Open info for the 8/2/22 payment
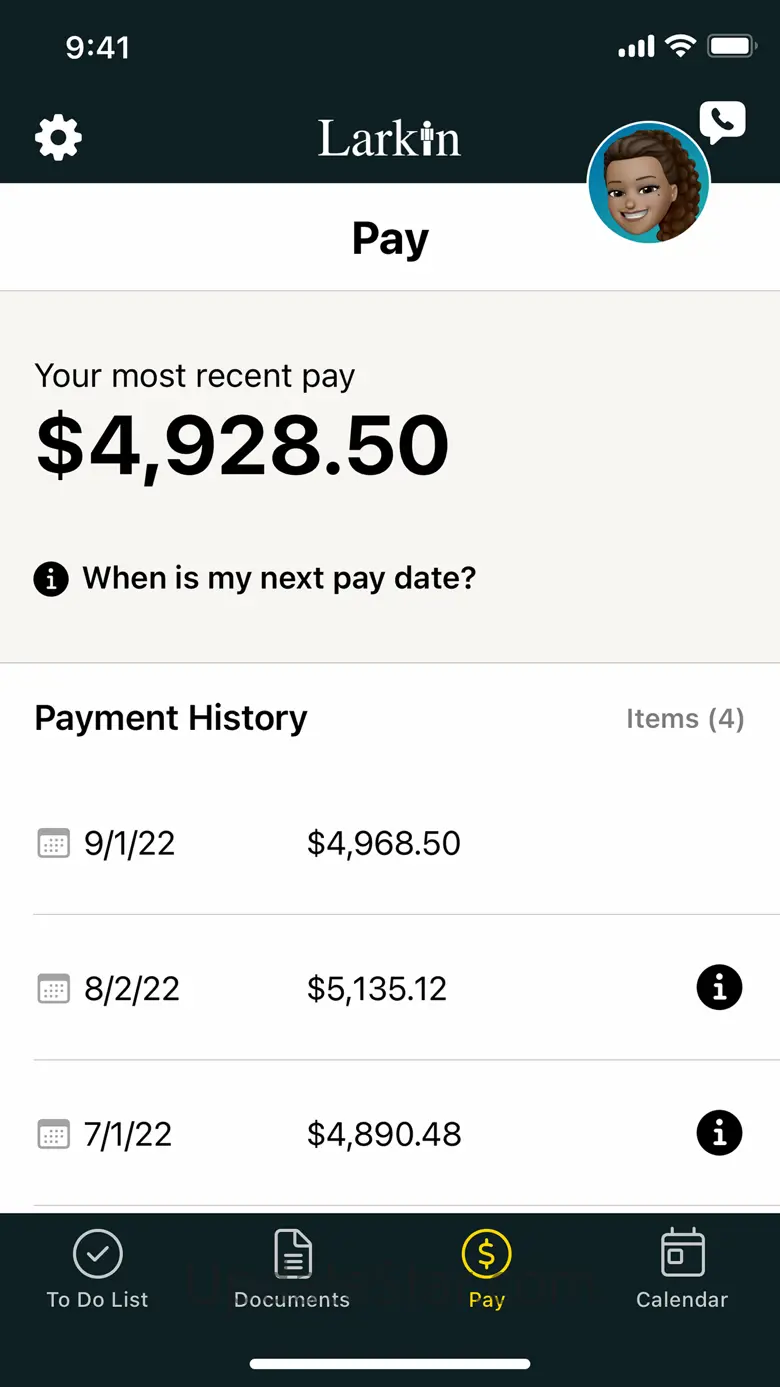Viewport: 780px width, 1387px height. (719, 988)
